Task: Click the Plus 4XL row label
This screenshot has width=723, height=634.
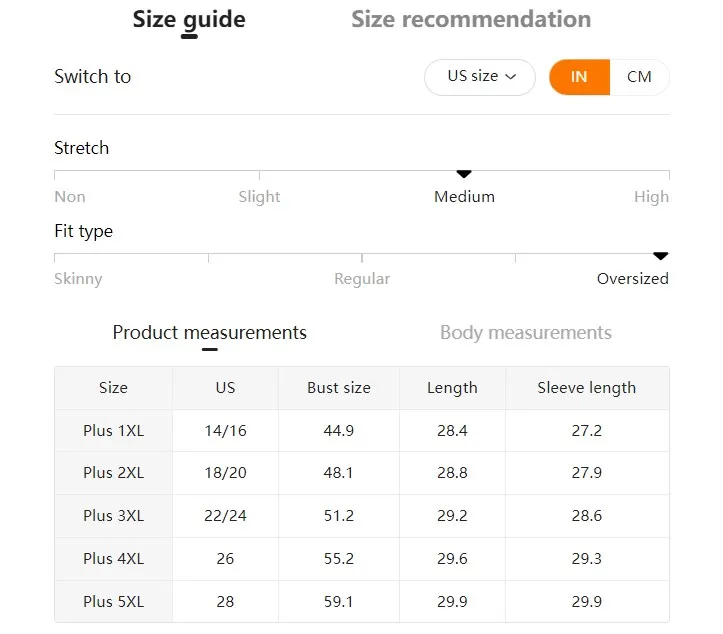Action: [x=113, y=559]
